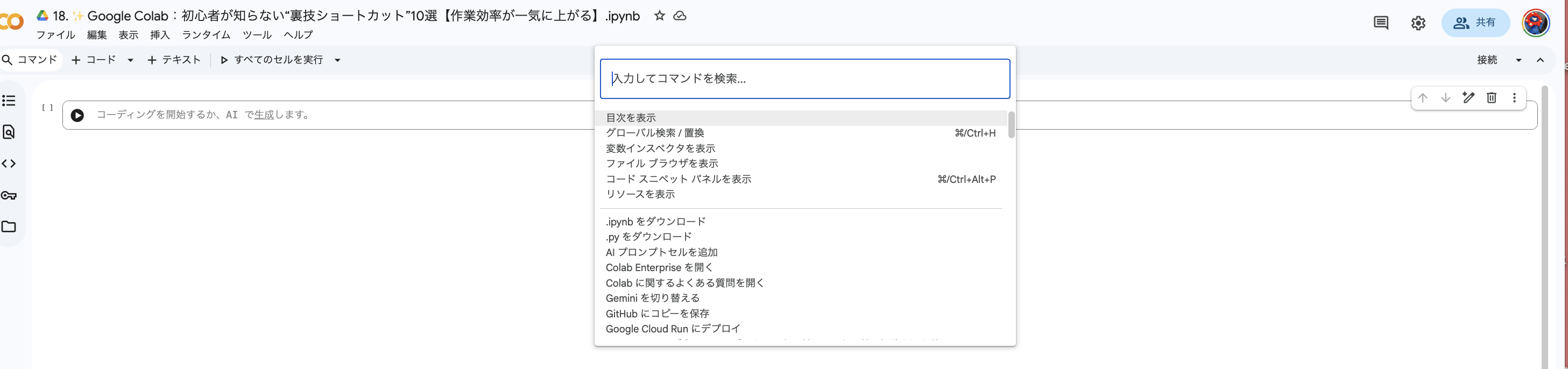Image resolution: width=1568 pixels, height=369 pixels.
Task: Open the table of contents sidebar icon
Action: pos(9,101)
